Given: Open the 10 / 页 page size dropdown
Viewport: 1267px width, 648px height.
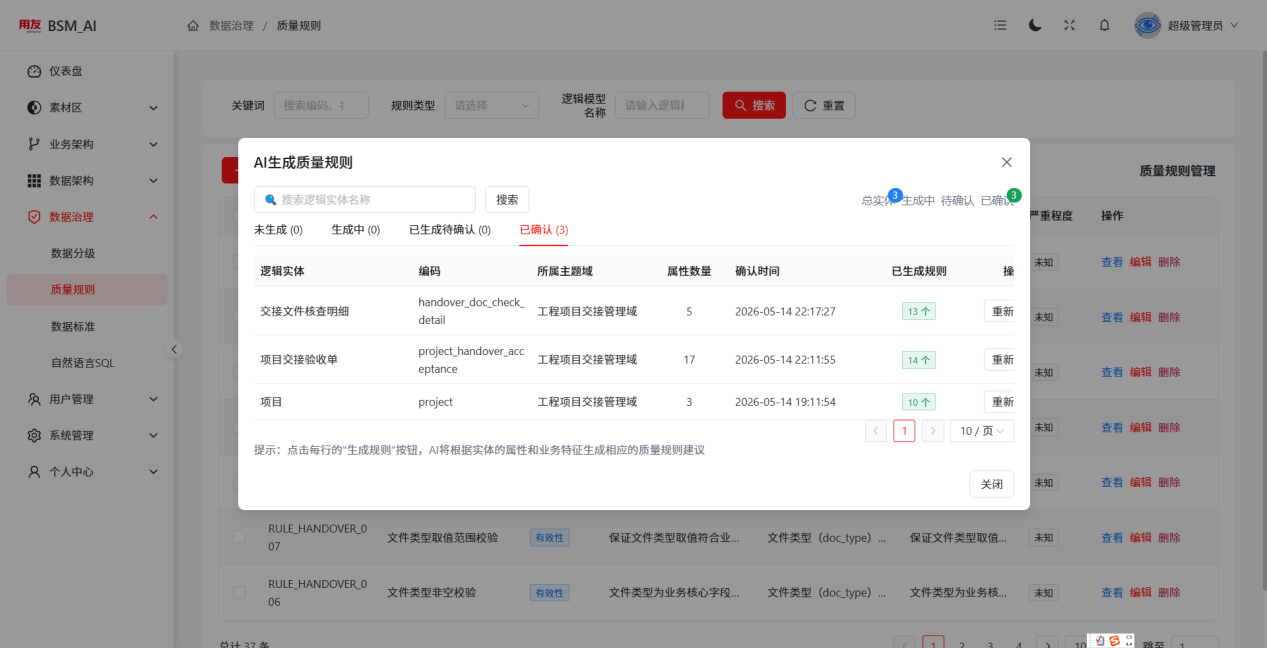Looking at the screenshot, I should (x=982, y=431).
